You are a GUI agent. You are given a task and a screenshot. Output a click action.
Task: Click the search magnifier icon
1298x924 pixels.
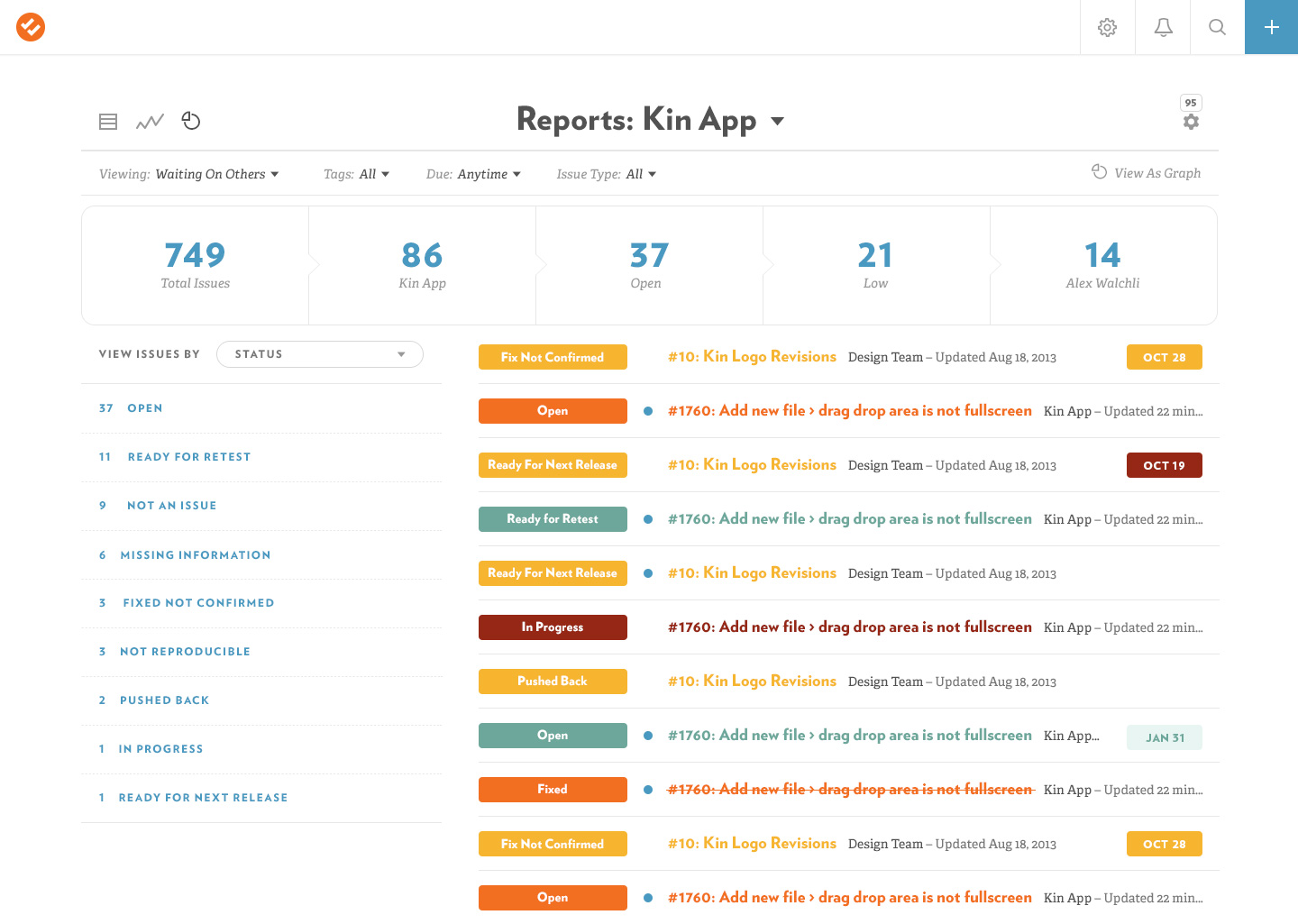1217,27
